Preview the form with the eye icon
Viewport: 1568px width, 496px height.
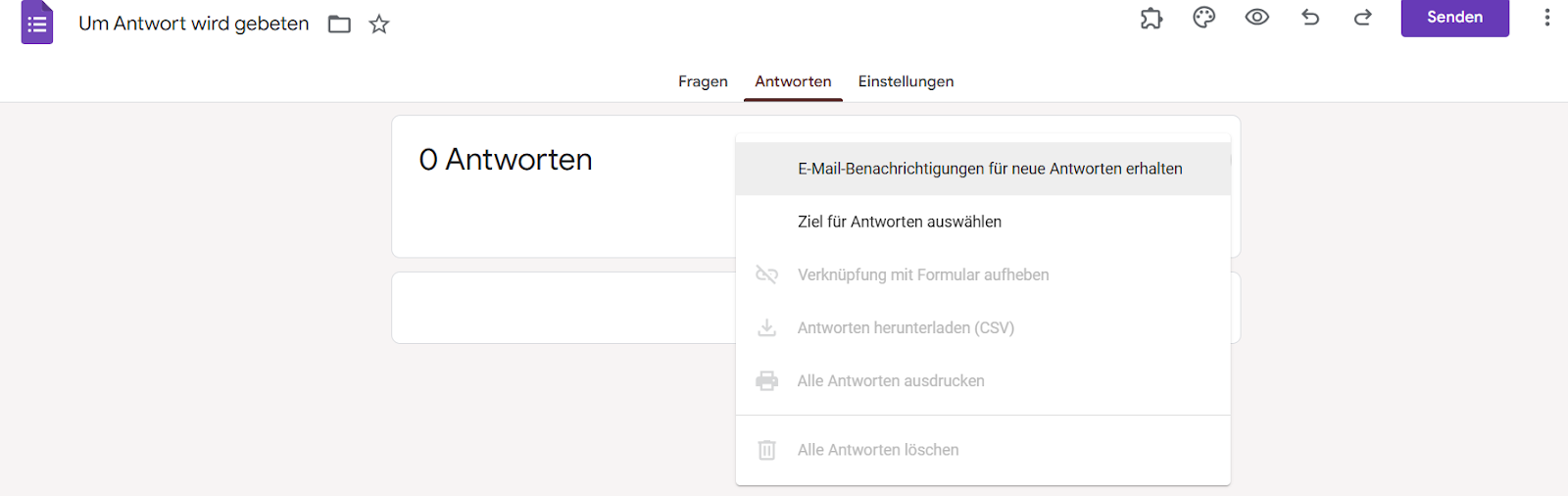pos(1257,18)
